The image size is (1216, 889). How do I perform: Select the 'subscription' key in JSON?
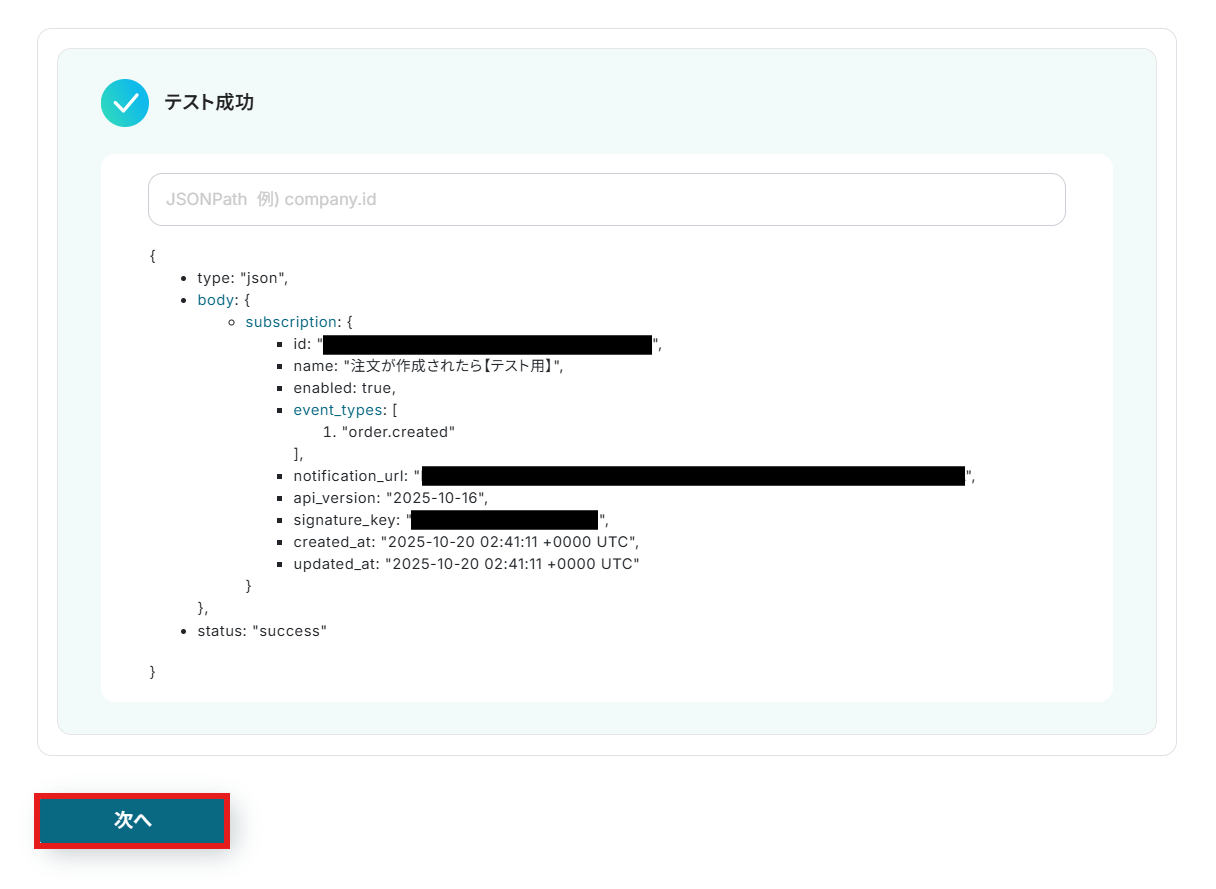[x=291, y=322]
